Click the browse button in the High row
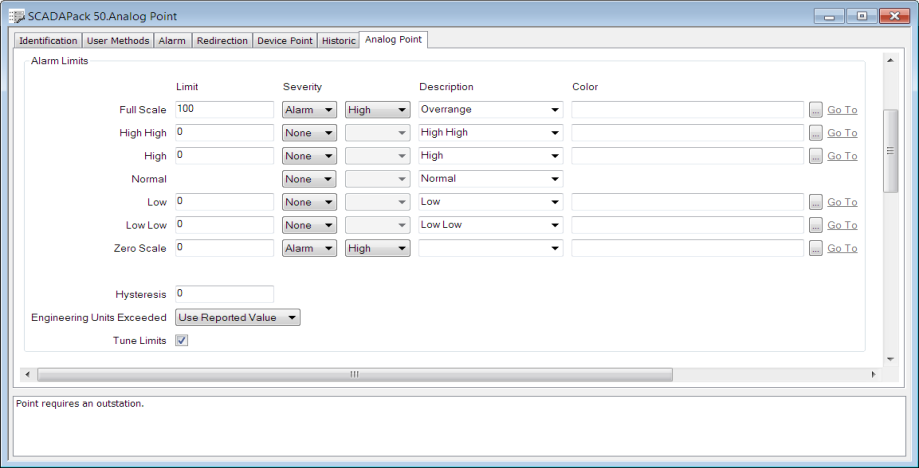Image resolution: width=919 pixels, height=468 pixels. (816, 156)
